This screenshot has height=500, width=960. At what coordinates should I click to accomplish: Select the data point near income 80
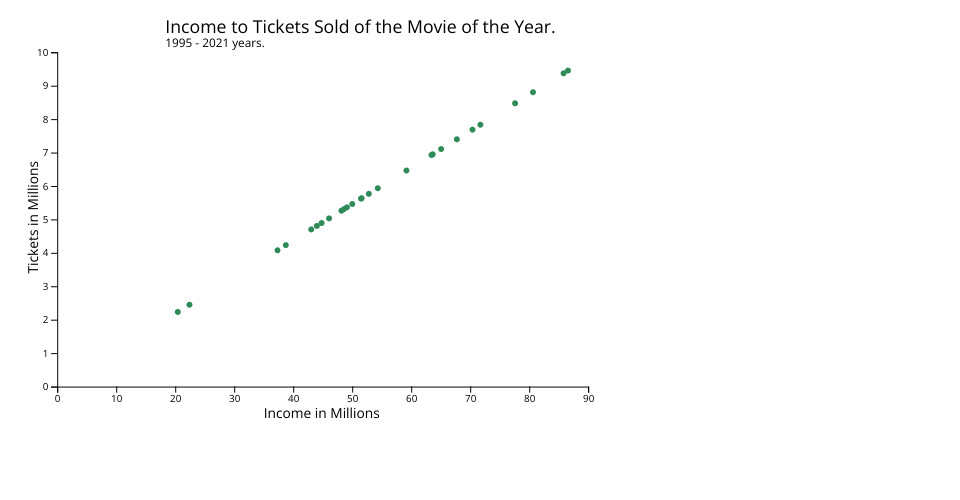[x=533, y=92]
